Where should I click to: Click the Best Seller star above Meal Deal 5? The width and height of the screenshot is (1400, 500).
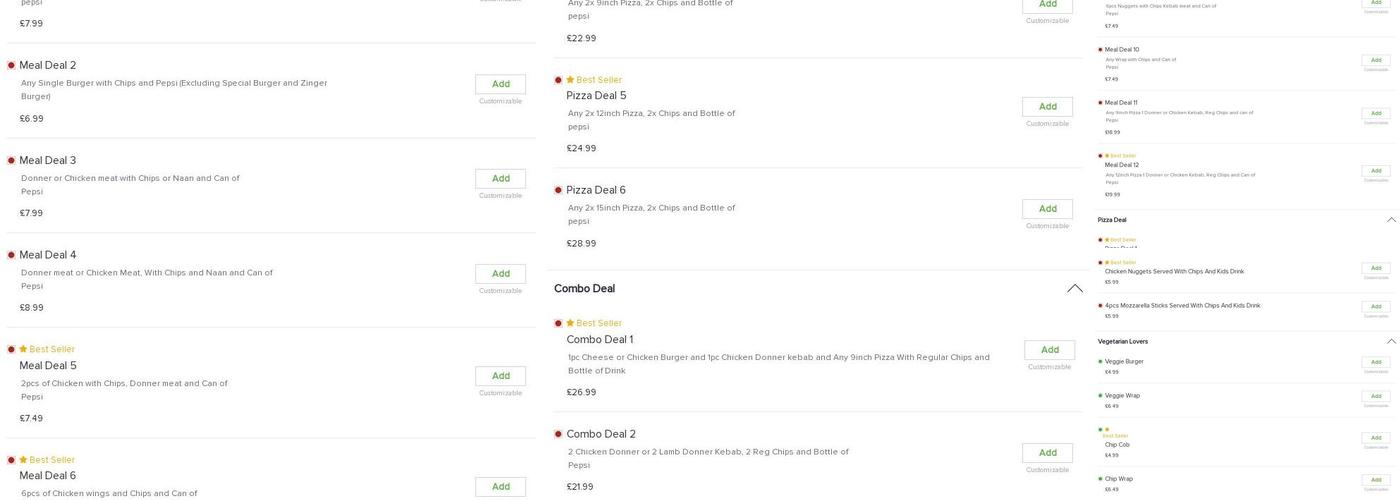[23, 349]
